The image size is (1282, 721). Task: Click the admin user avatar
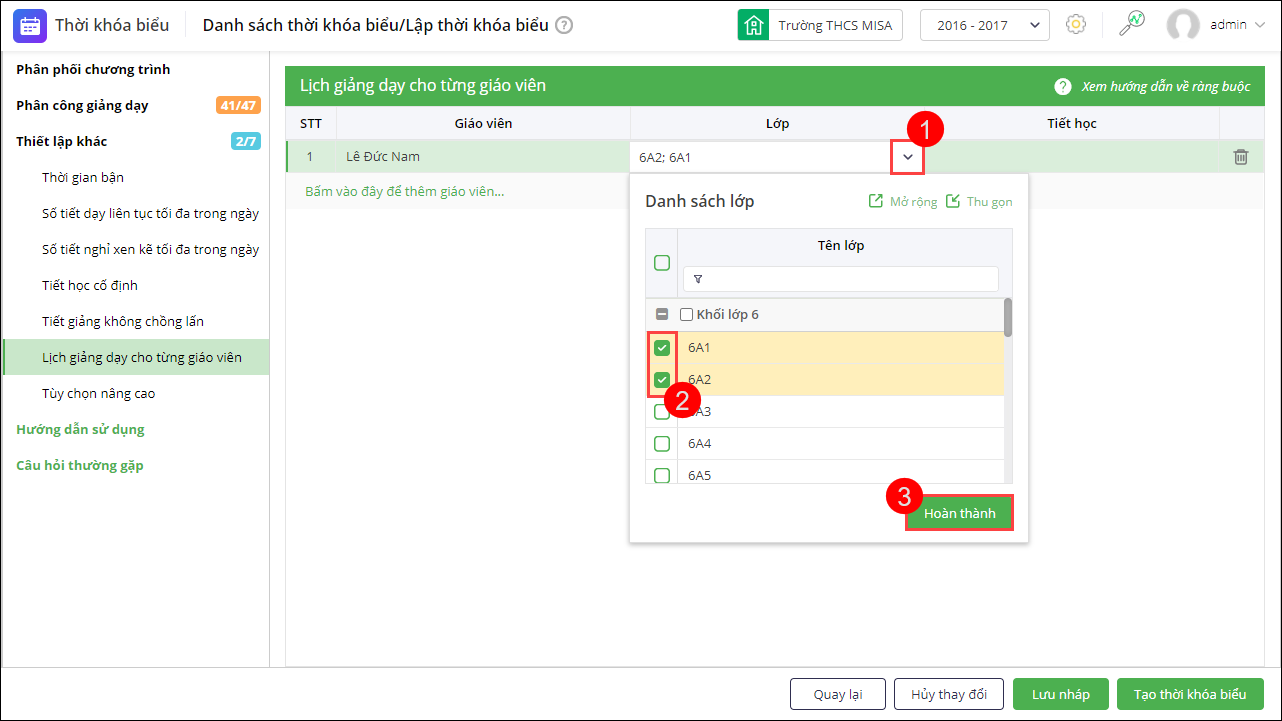point(1183,25)
